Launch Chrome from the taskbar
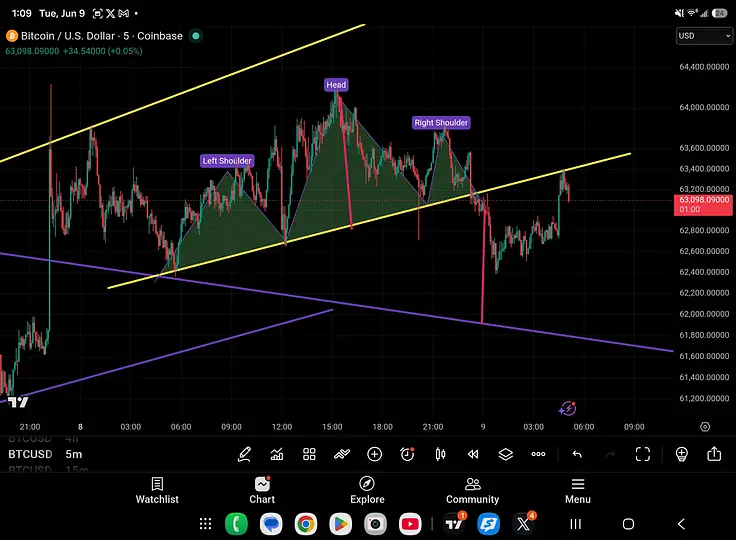The image size is (736, 540). [306, 524]
